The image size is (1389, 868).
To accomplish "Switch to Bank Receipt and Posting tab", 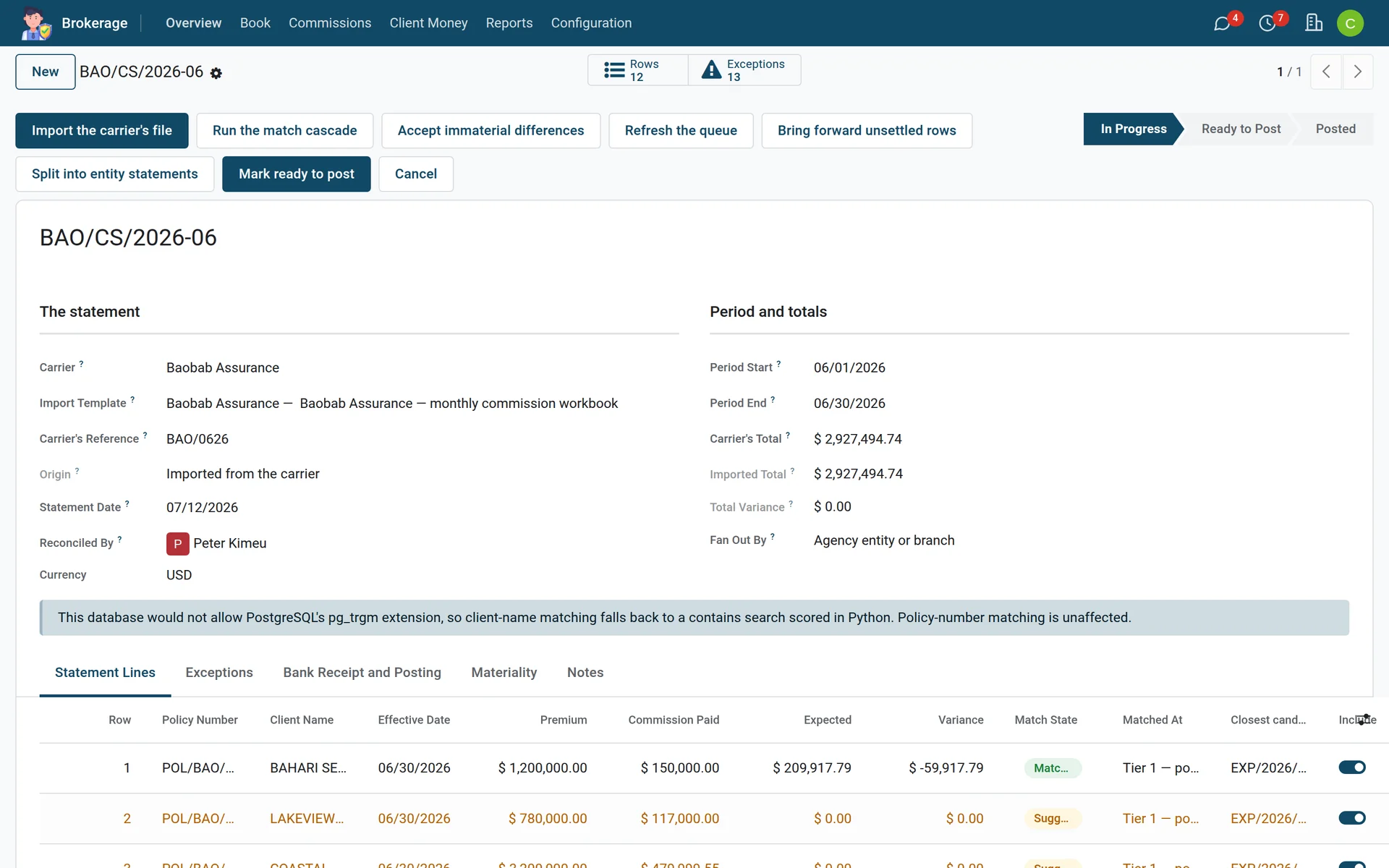I will (362, 673).
